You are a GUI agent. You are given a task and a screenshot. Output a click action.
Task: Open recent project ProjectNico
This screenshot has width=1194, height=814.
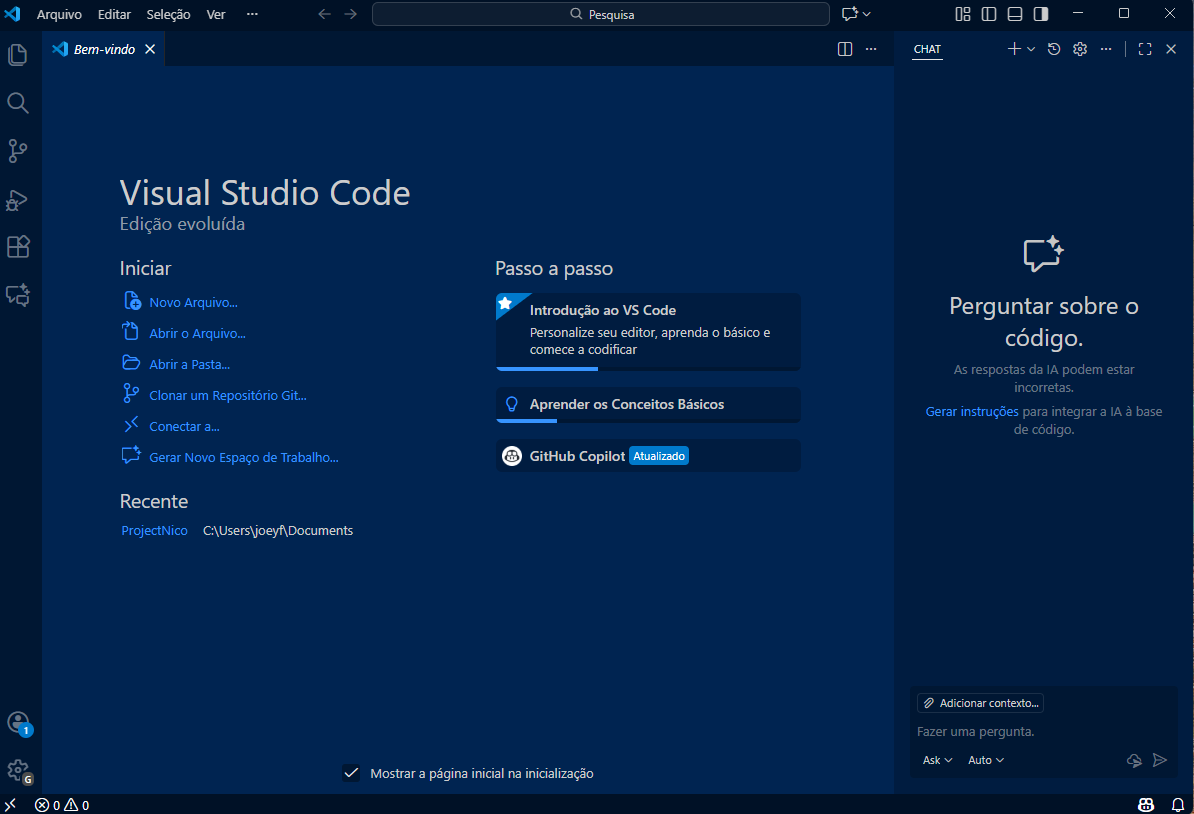click(155, 530)
